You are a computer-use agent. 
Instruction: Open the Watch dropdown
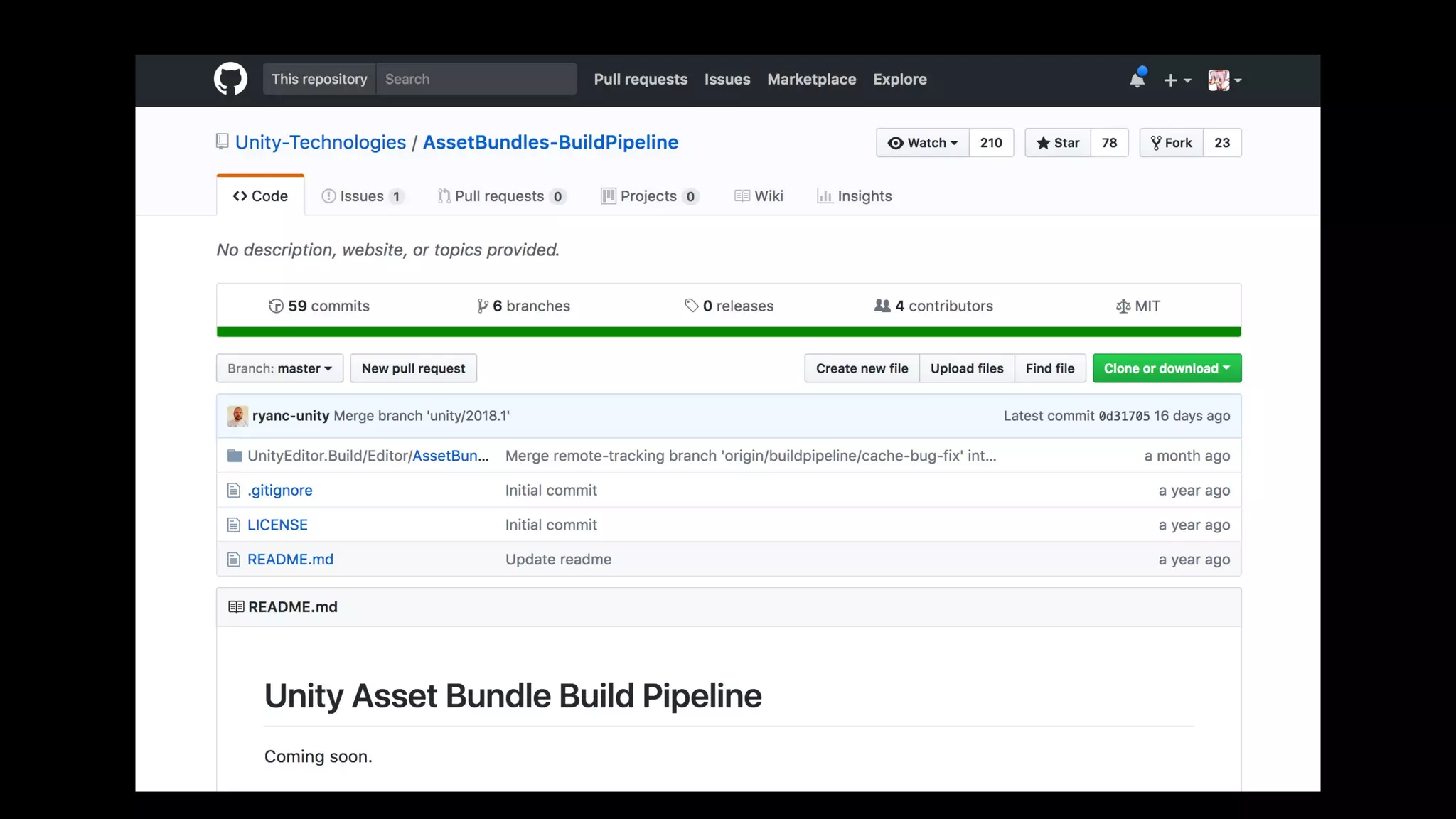tap(923, 143)
